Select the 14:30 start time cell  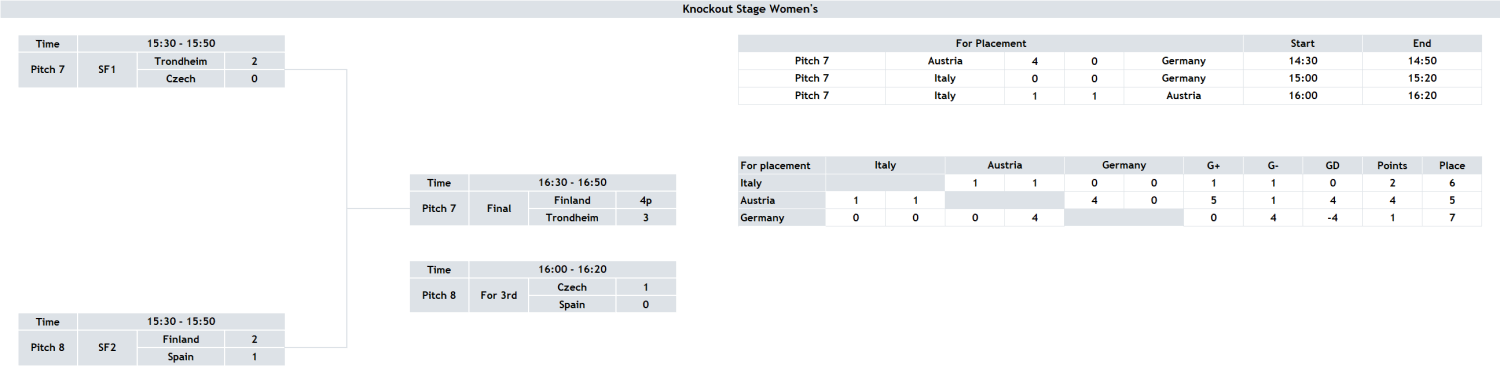coord(1303,61)
